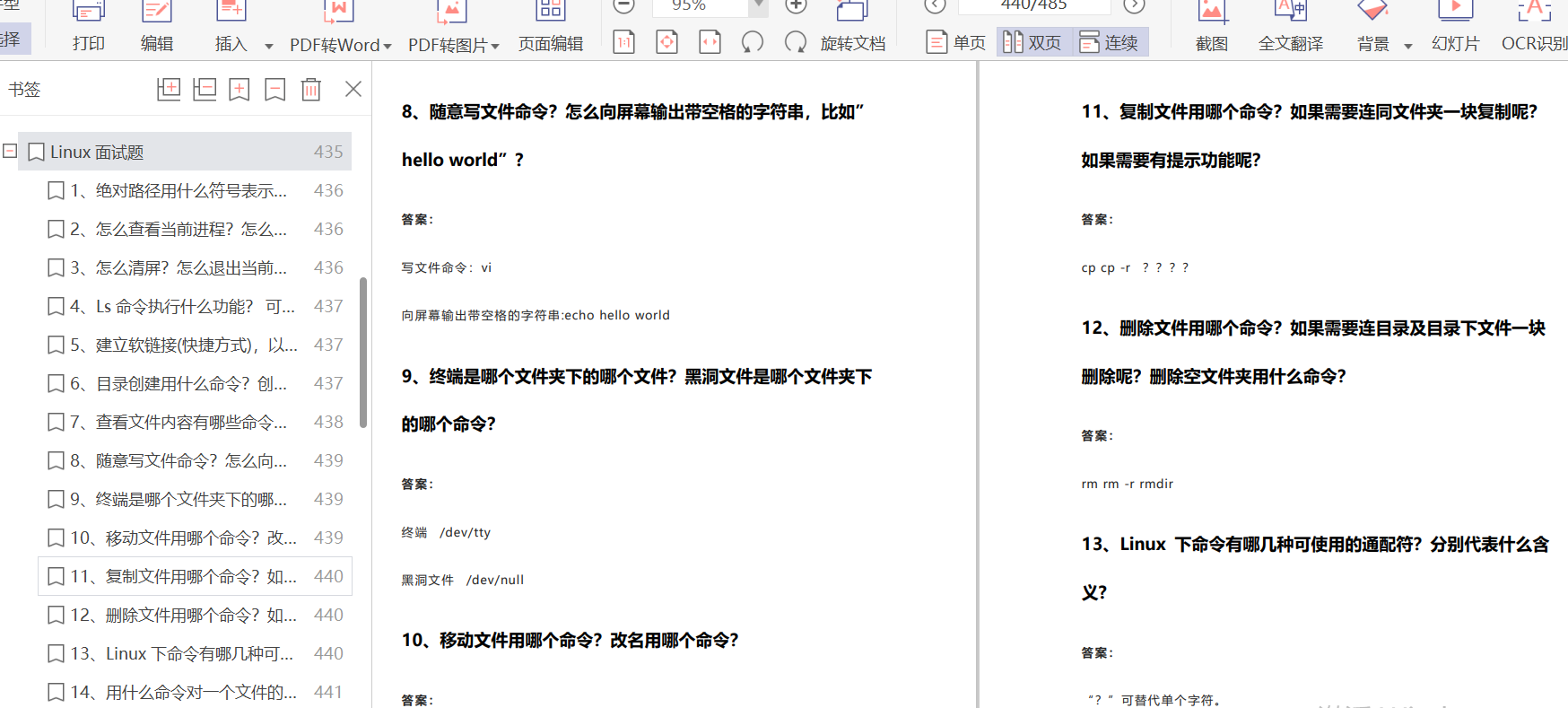Screen dimensions: 1568x708
Task: Click the bookmark icon with minus sign
Action: pos(275,89)
